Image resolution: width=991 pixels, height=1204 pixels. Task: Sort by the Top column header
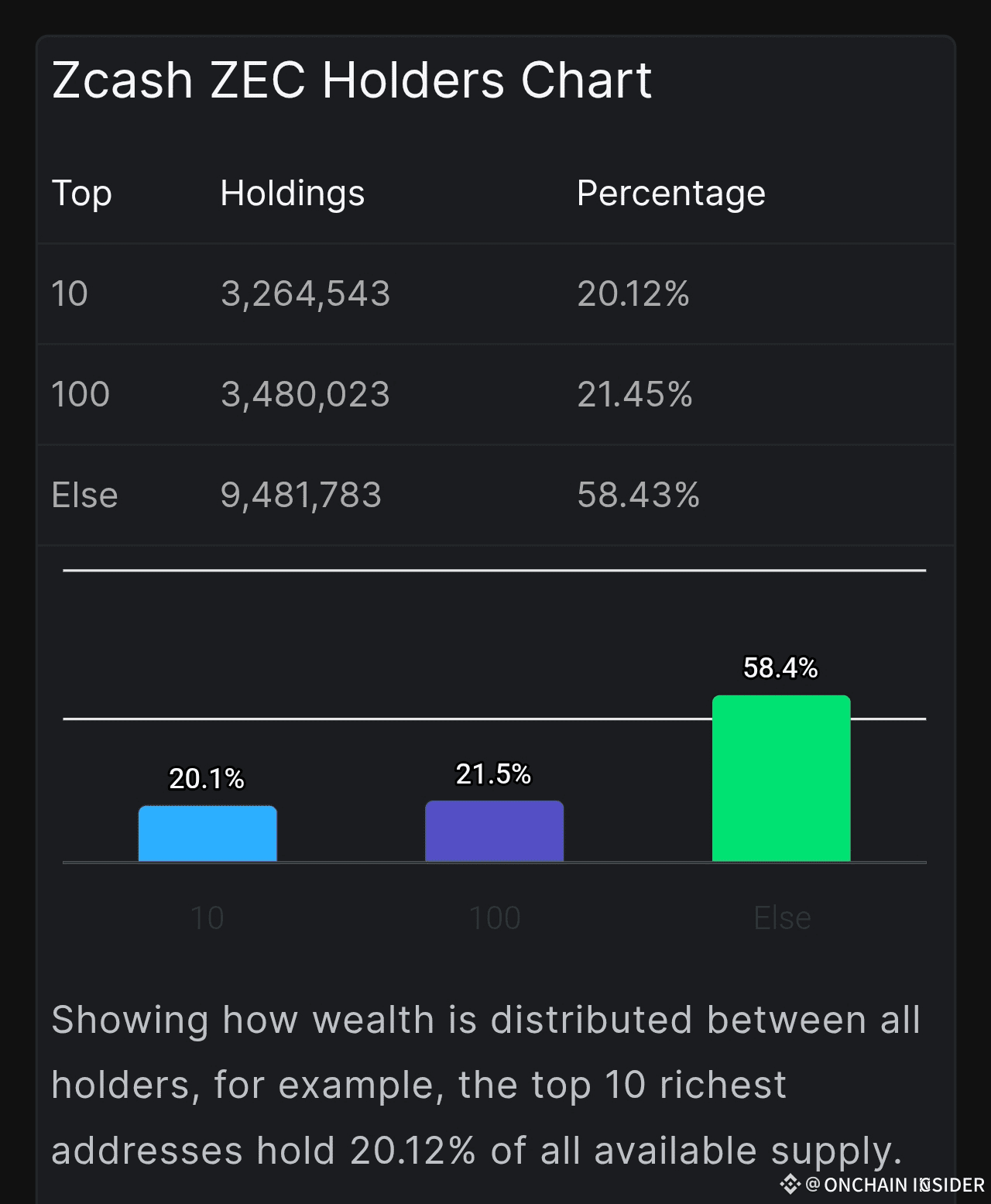[82, 194]
